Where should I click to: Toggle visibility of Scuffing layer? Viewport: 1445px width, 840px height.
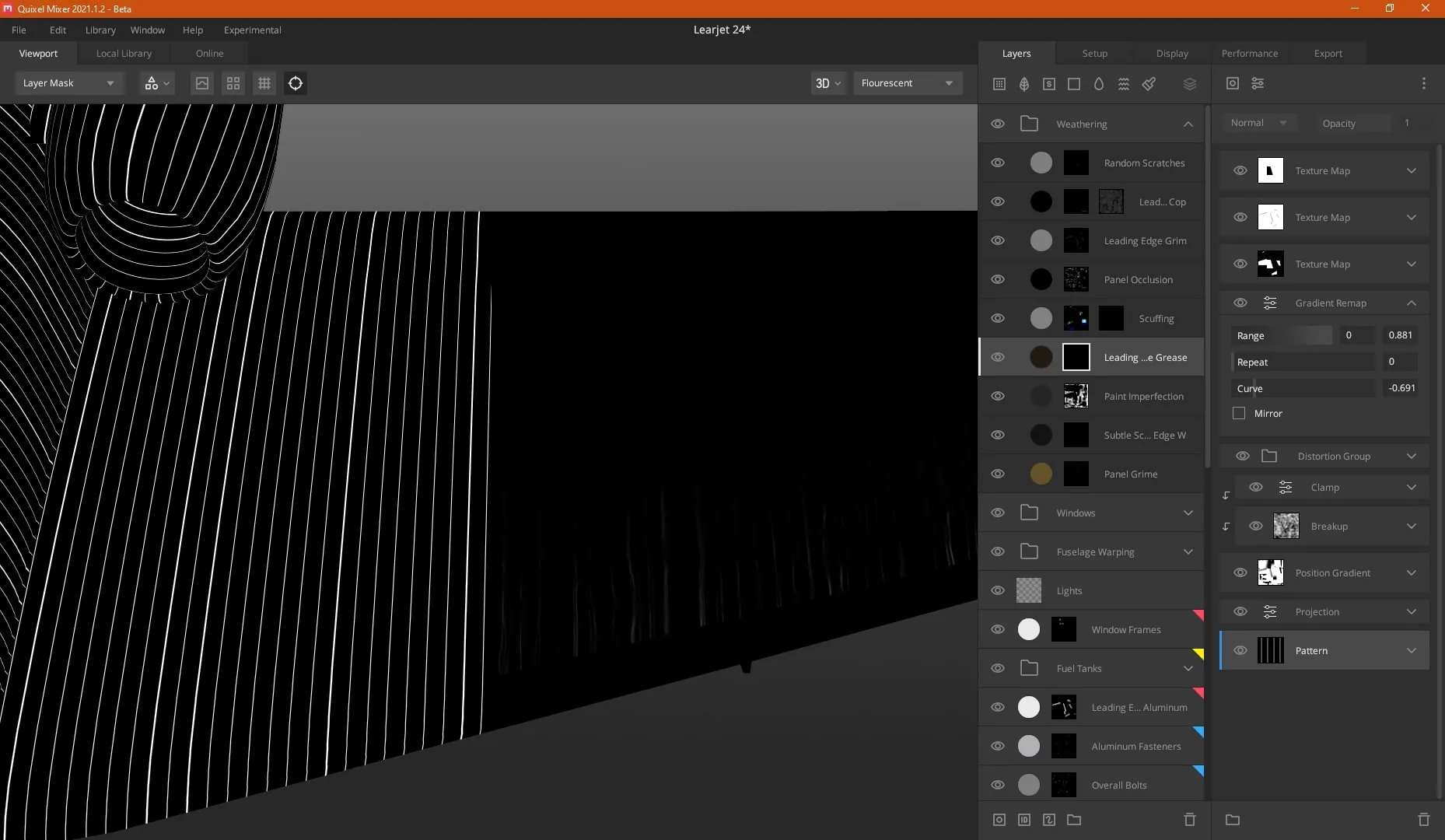pyautogui.click(x=998, y=318)
